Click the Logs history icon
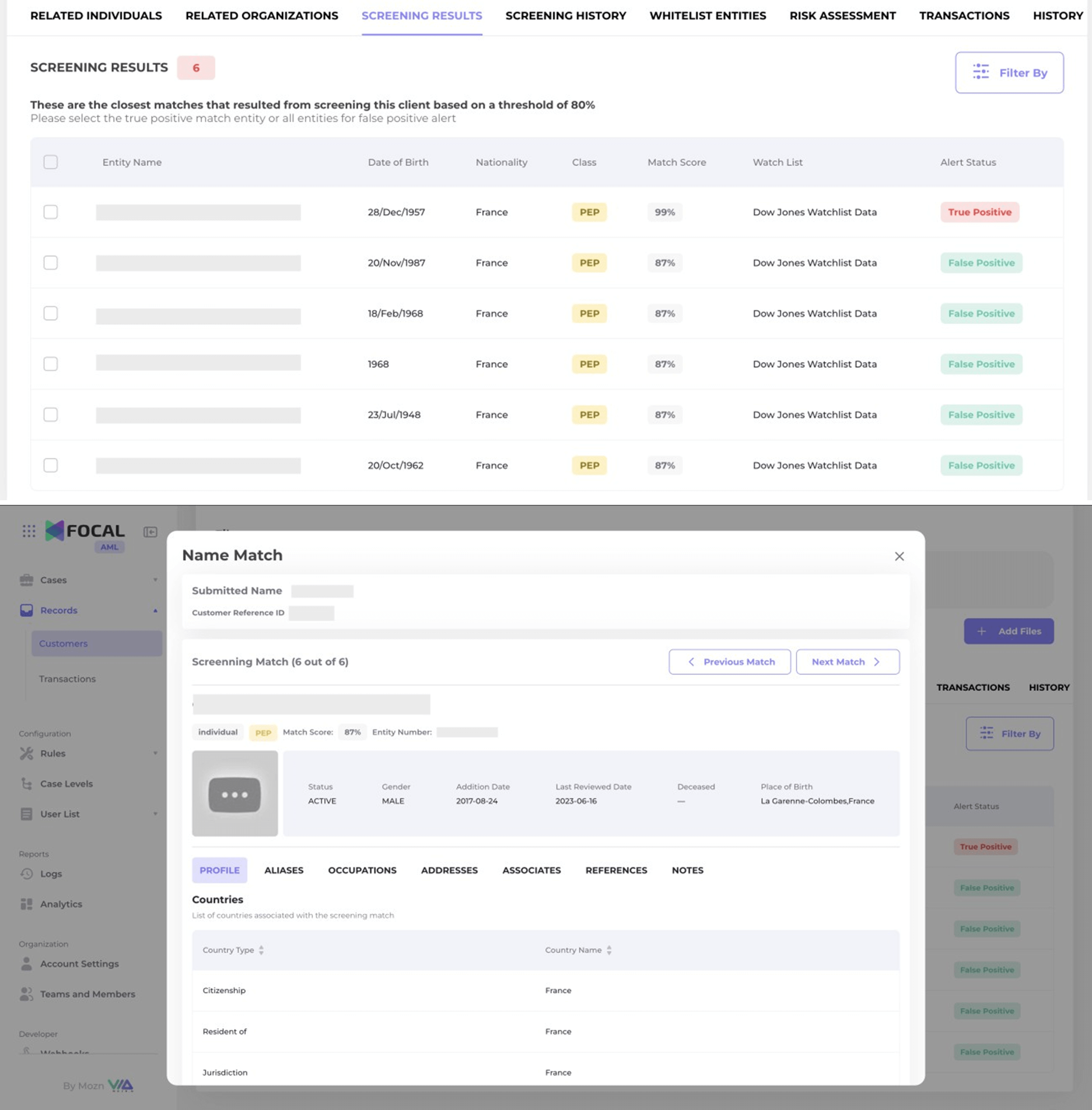 26,874
